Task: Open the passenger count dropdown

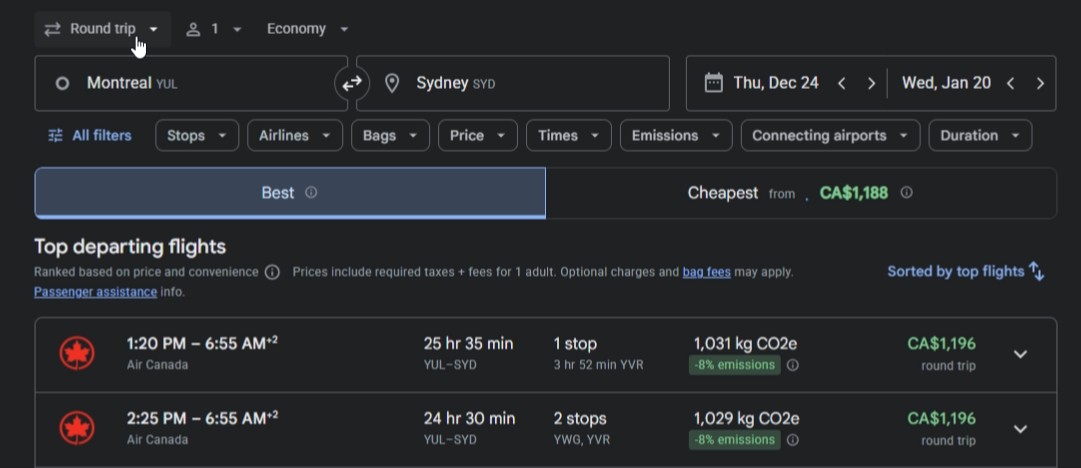Action: click(x=214, y=29)
